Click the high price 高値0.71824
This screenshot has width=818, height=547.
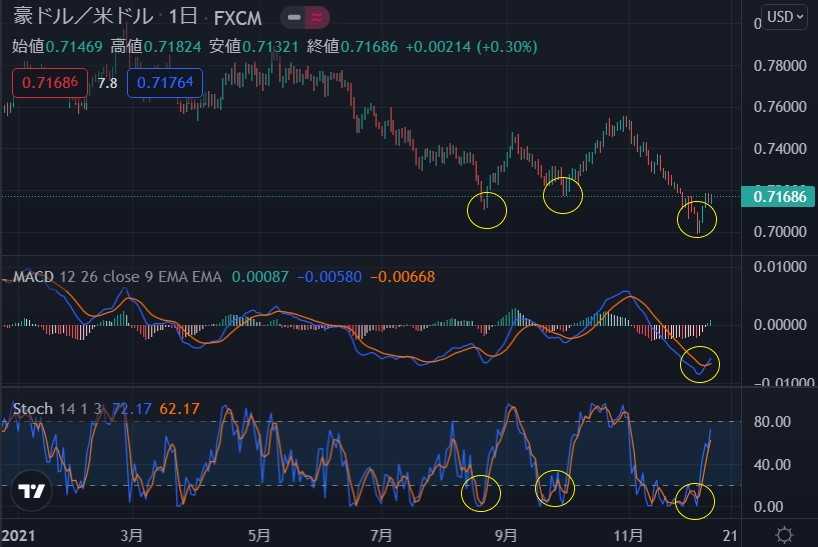click(x=155, y=47)
